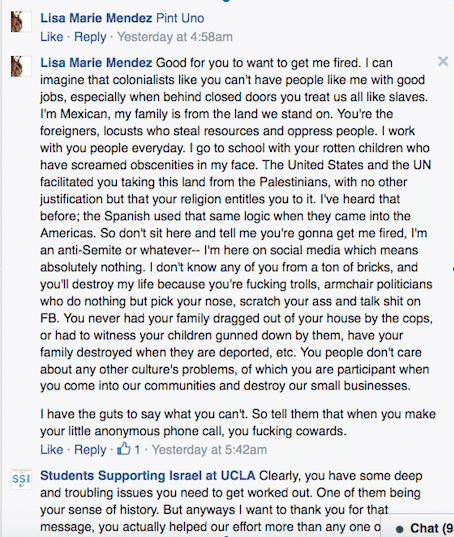This screenshot has height=537, width=454.
Task: Hide the long comment with X icon
Action: [443, 61]
